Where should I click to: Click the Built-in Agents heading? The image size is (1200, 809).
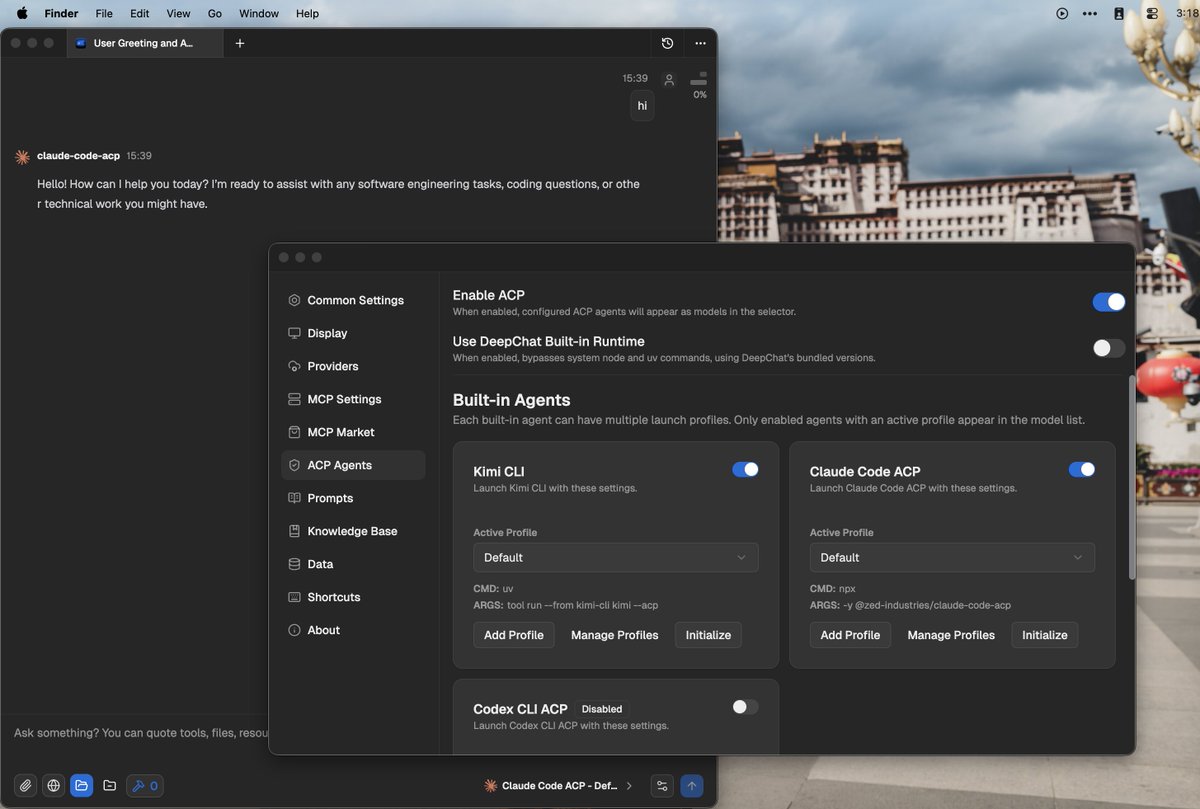pyautogui.click(x=512, y=400)
